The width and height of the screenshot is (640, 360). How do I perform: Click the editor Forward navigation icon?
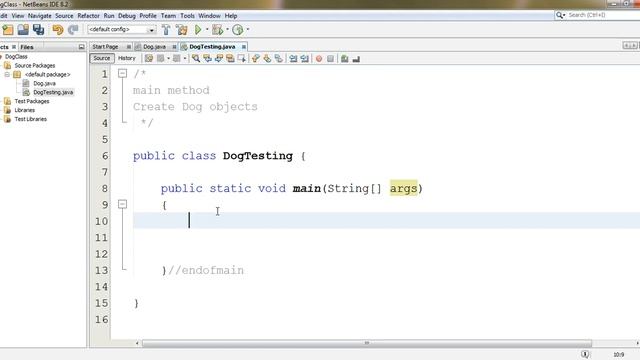click(x=176, y=59)
